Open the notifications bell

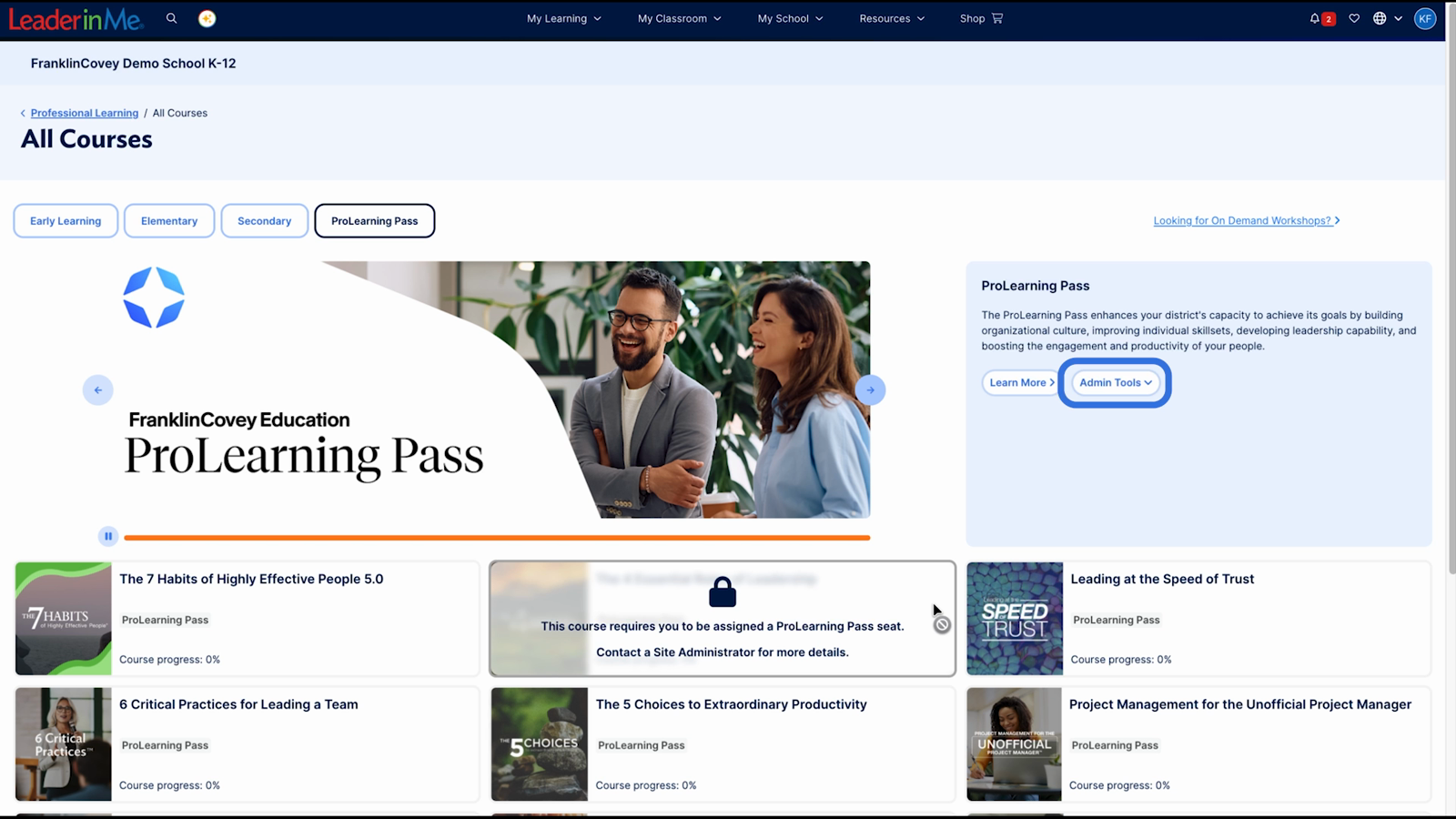tap(1315, 18)
